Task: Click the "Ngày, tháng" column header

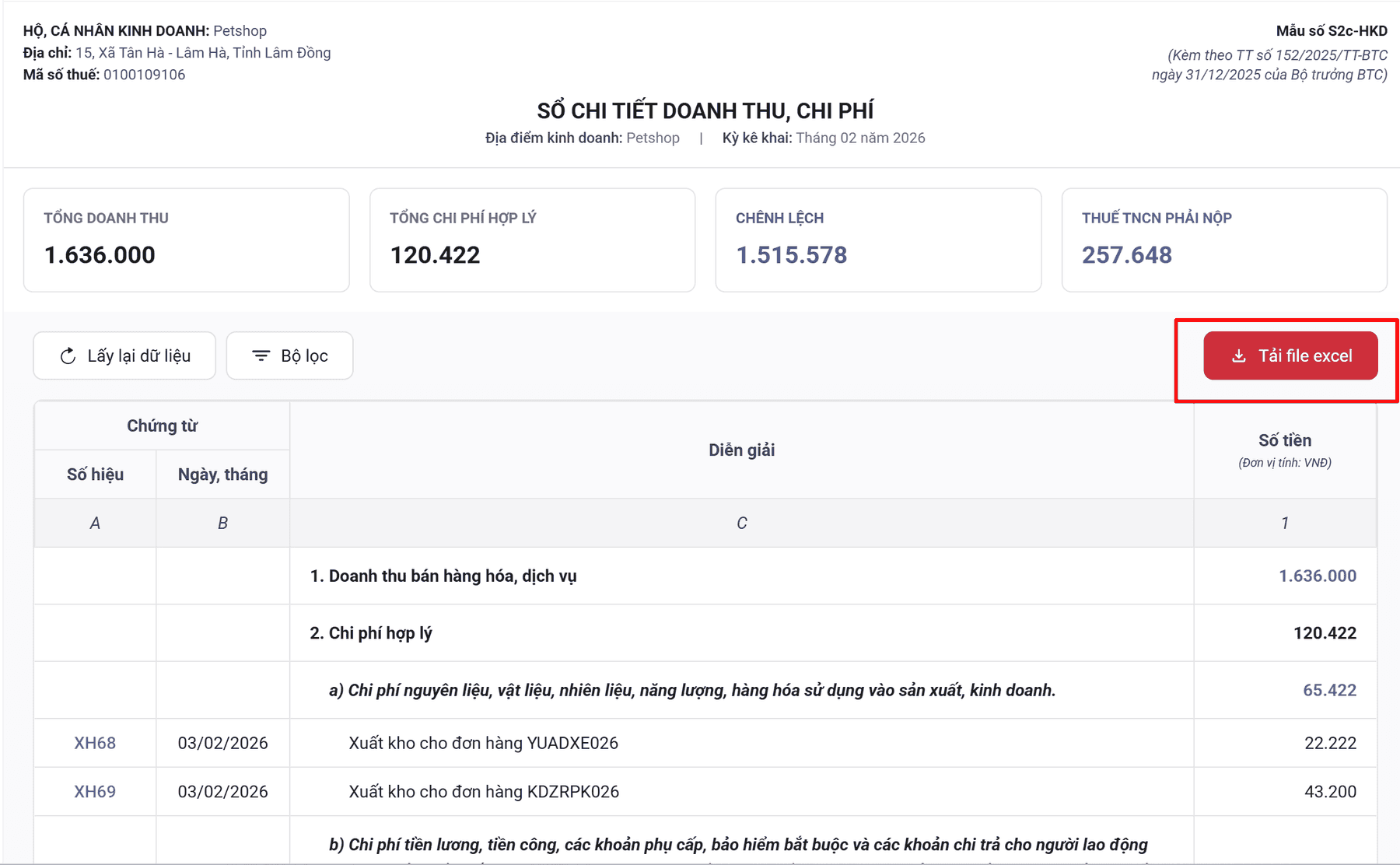Action: (x=222, y=475)
